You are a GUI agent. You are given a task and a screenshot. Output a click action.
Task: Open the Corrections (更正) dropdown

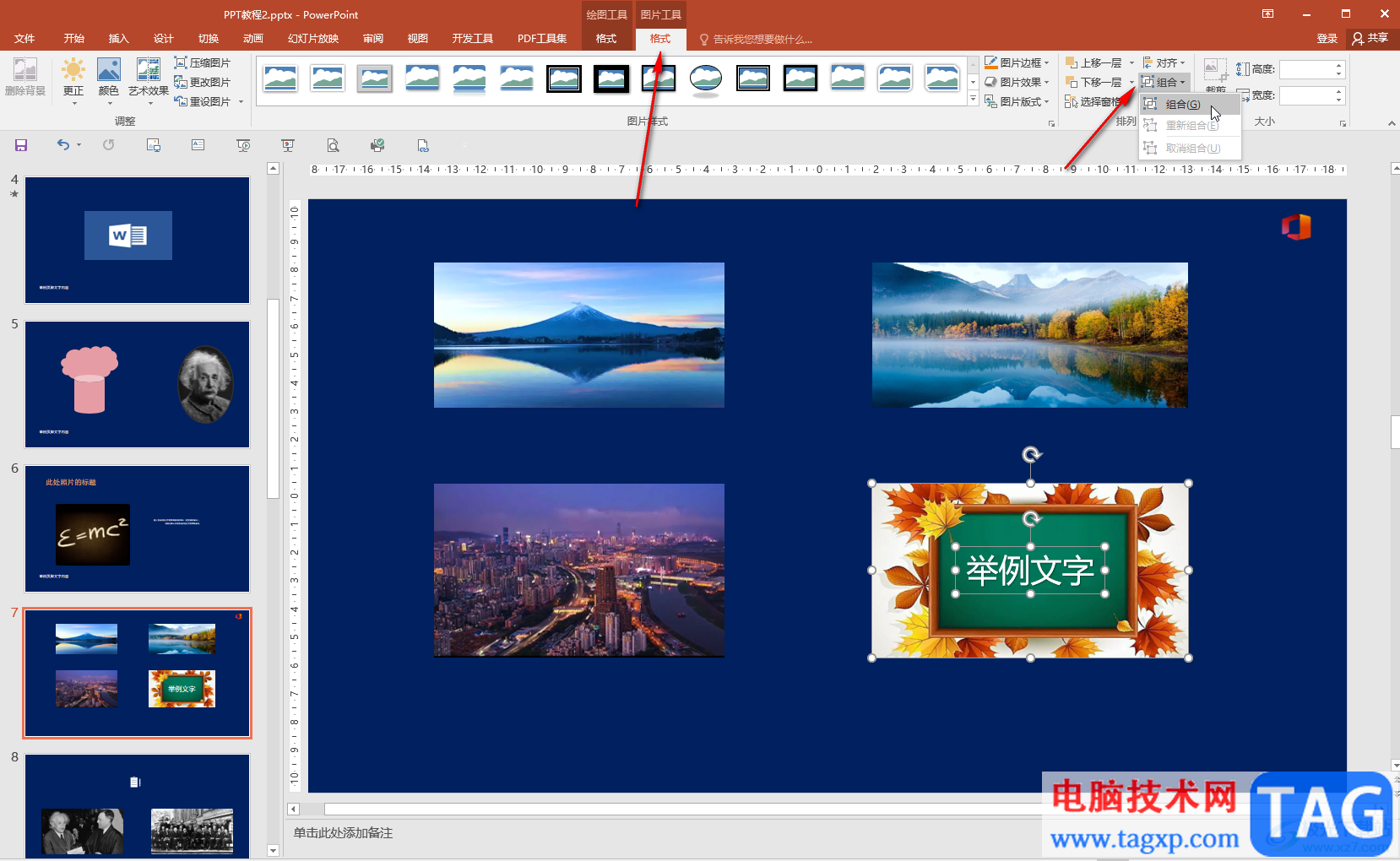(x=73, y=82)
